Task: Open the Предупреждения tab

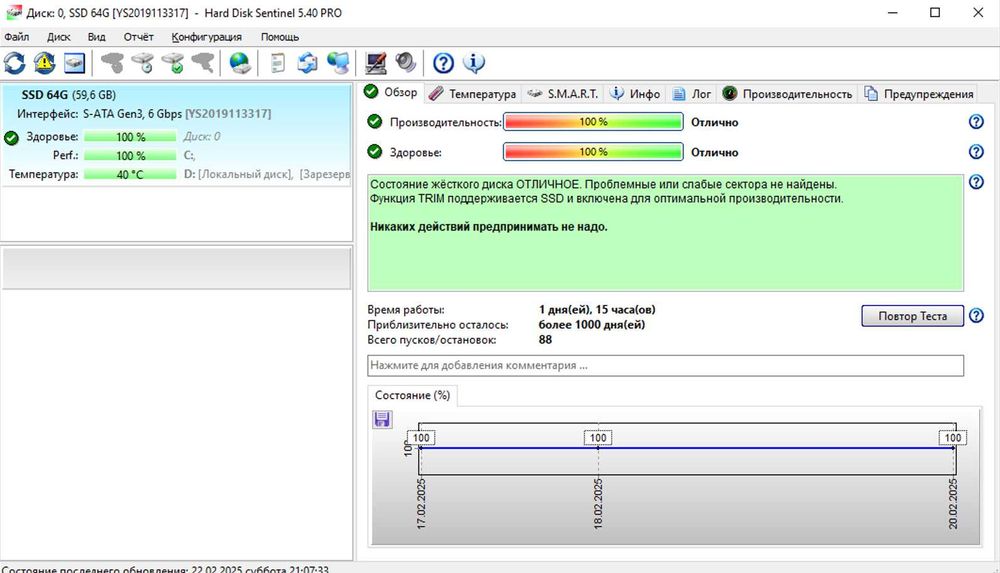Action: tap(919, 94)
